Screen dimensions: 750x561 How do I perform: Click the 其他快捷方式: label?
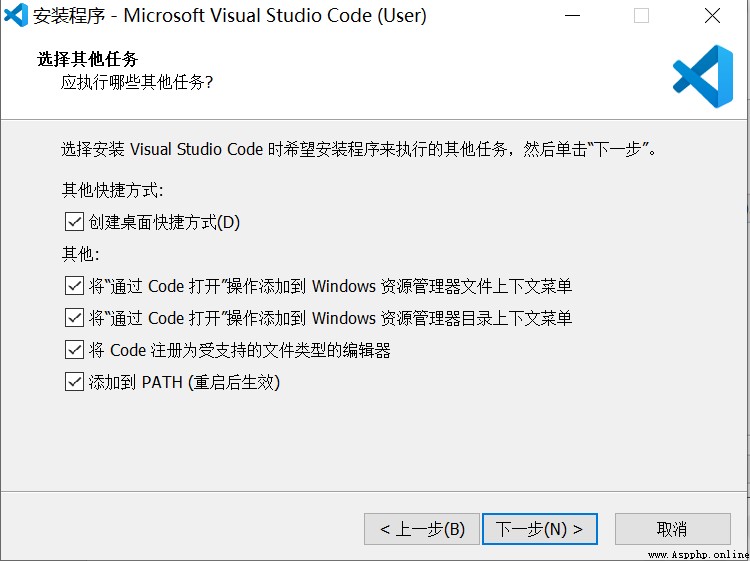[x=112, y=190]
